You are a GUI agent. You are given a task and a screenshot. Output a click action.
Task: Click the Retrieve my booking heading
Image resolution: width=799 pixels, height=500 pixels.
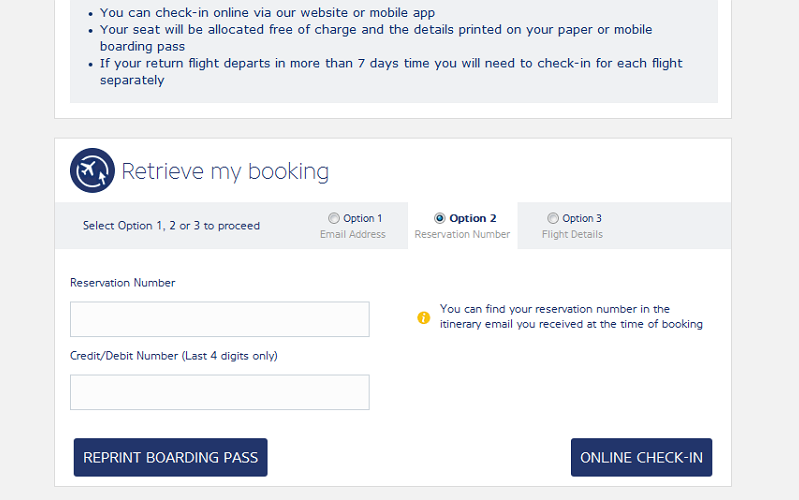tap(225, 172)
